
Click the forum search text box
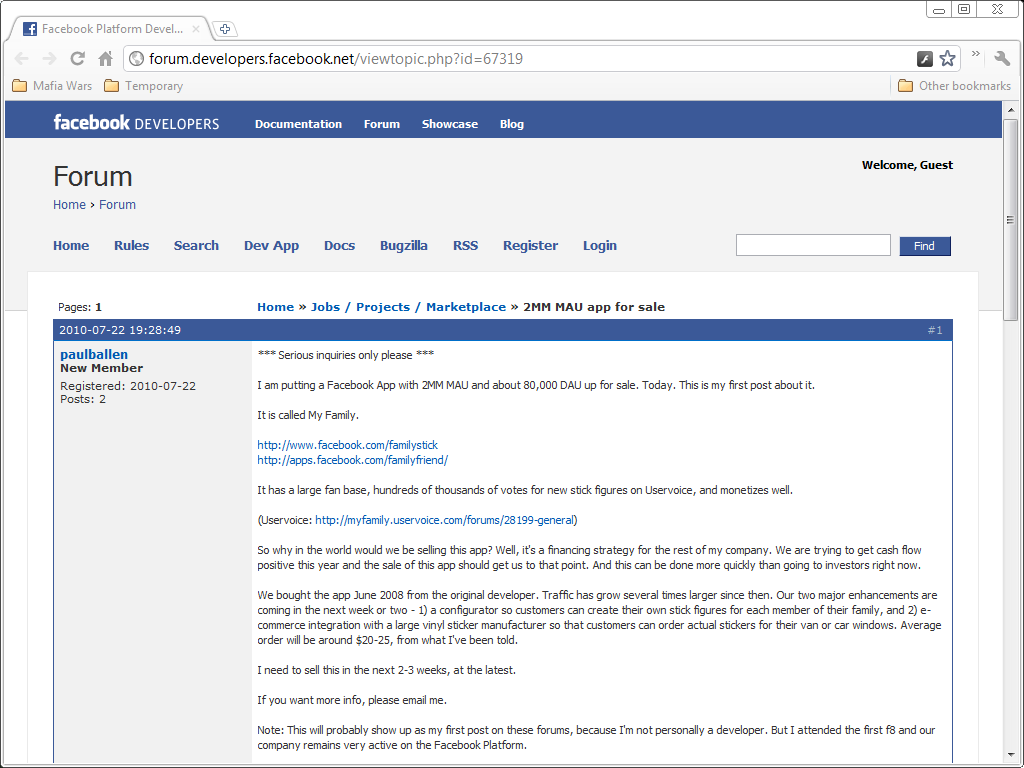(813, 245)
